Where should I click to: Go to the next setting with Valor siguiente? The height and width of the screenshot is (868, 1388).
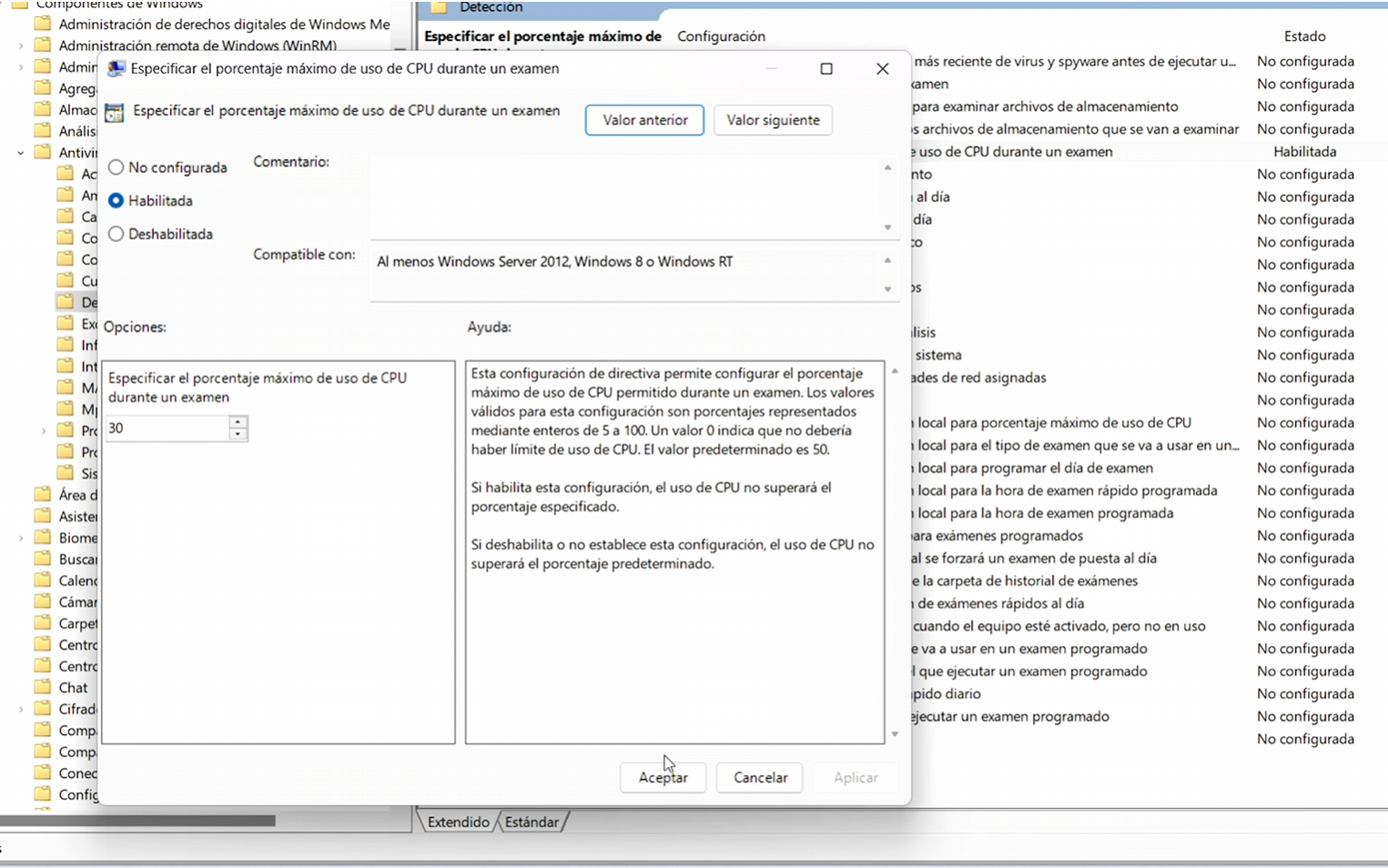click(x=773, y=120)
